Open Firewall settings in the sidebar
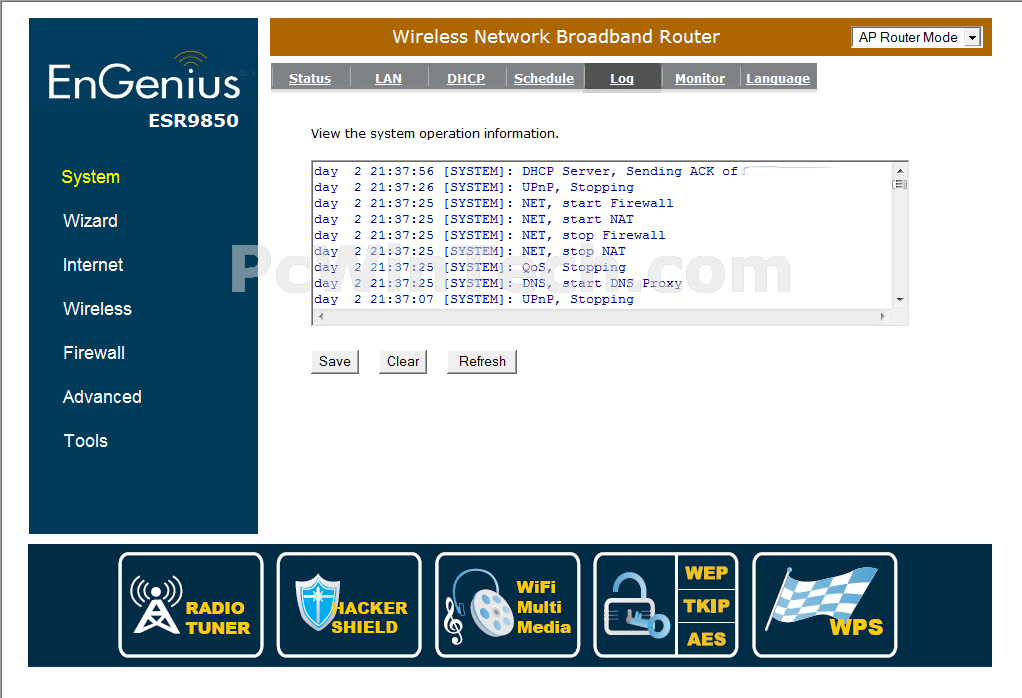Image resolution: width=1022 pixels, height=698 pixels. click(94, 353)
